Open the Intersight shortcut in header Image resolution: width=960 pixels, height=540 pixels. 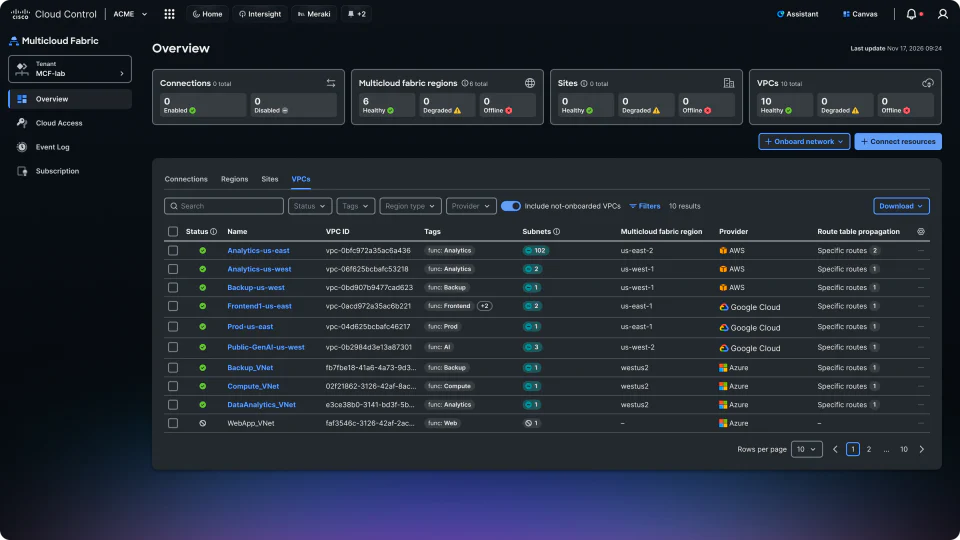click(x=260, y=14)
